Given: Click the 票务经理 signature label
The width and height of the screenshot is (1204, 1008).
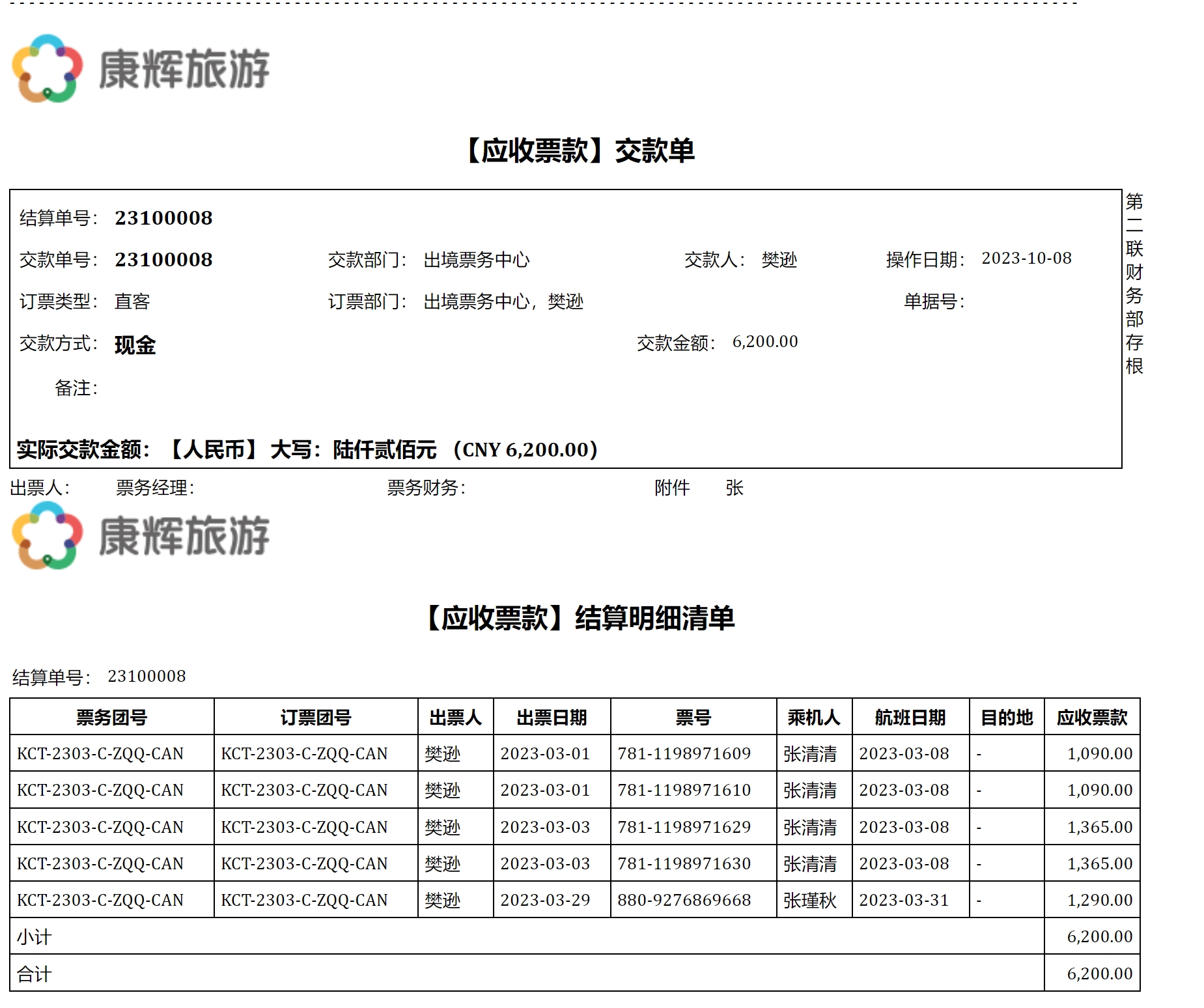Looking at the screenshot, I should tap(155, 488).
